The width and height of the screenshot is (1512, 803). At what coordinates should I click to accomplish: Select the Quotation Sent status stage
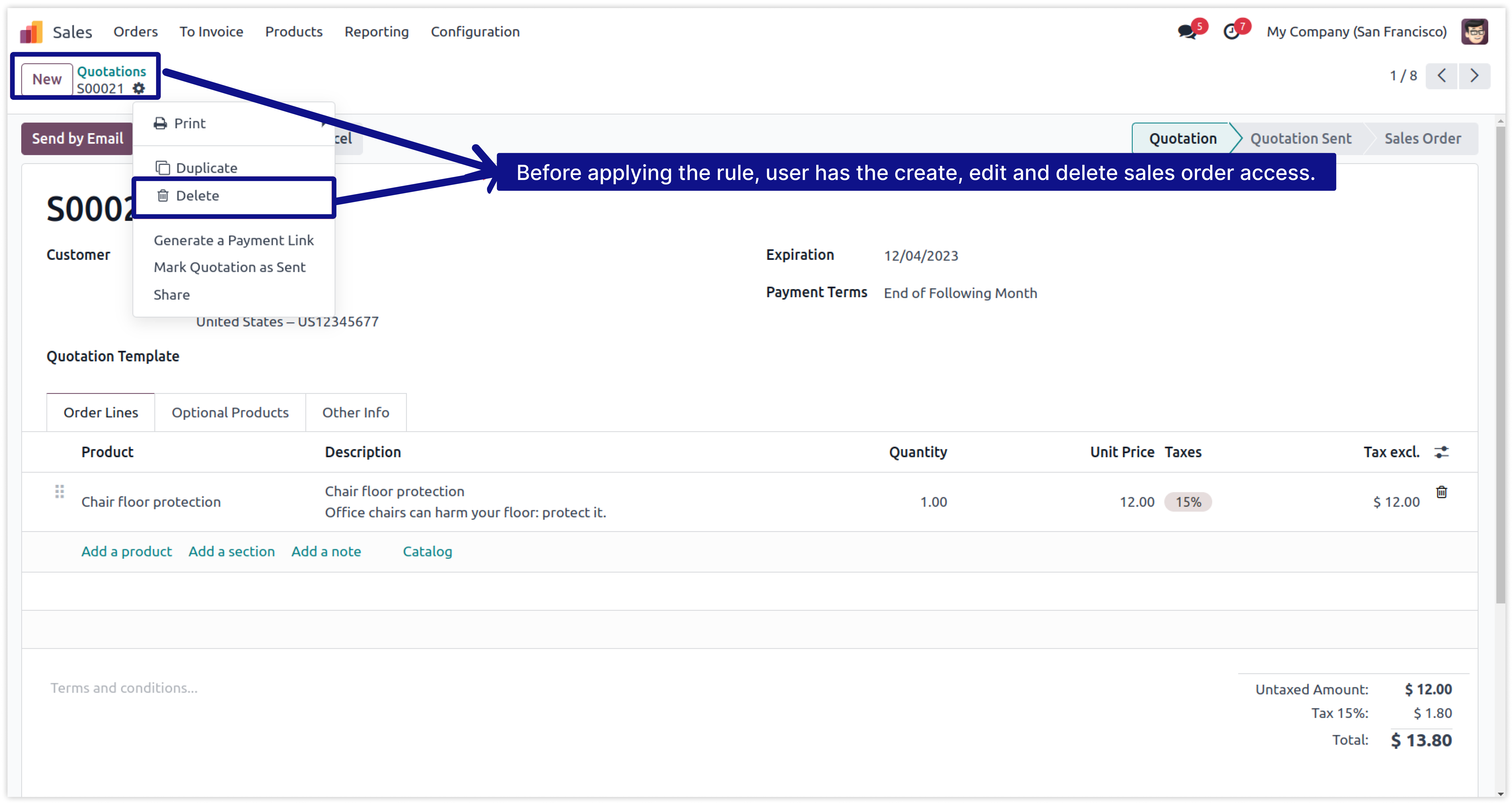click(1301, 139)
